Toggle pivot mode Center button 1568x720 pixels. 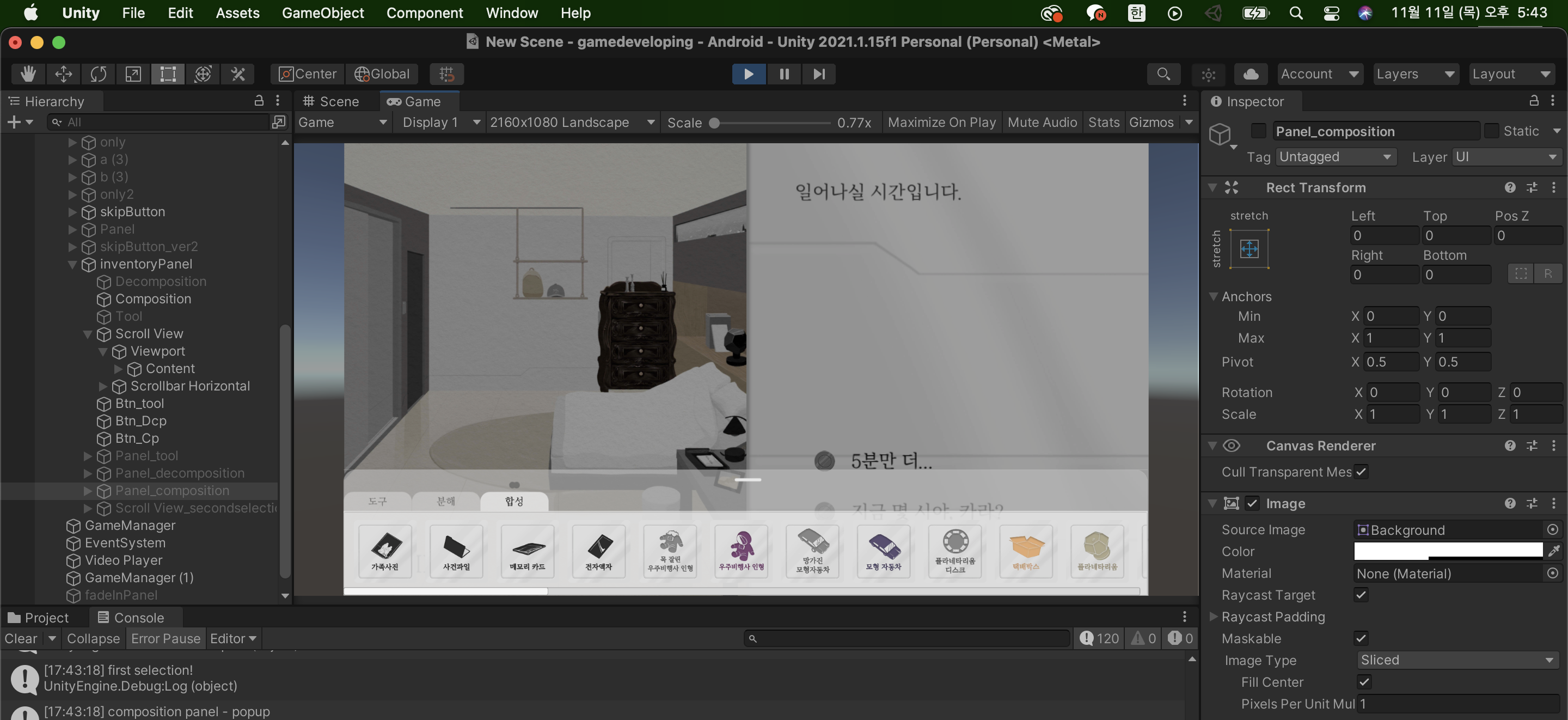tap(307, 74)
